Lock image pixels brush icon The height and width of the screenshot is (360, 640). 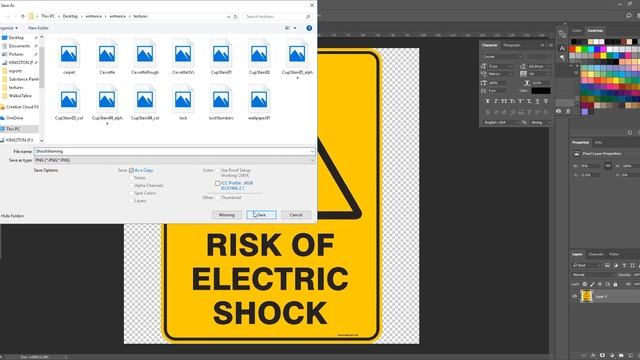click(x=593, y=284)
